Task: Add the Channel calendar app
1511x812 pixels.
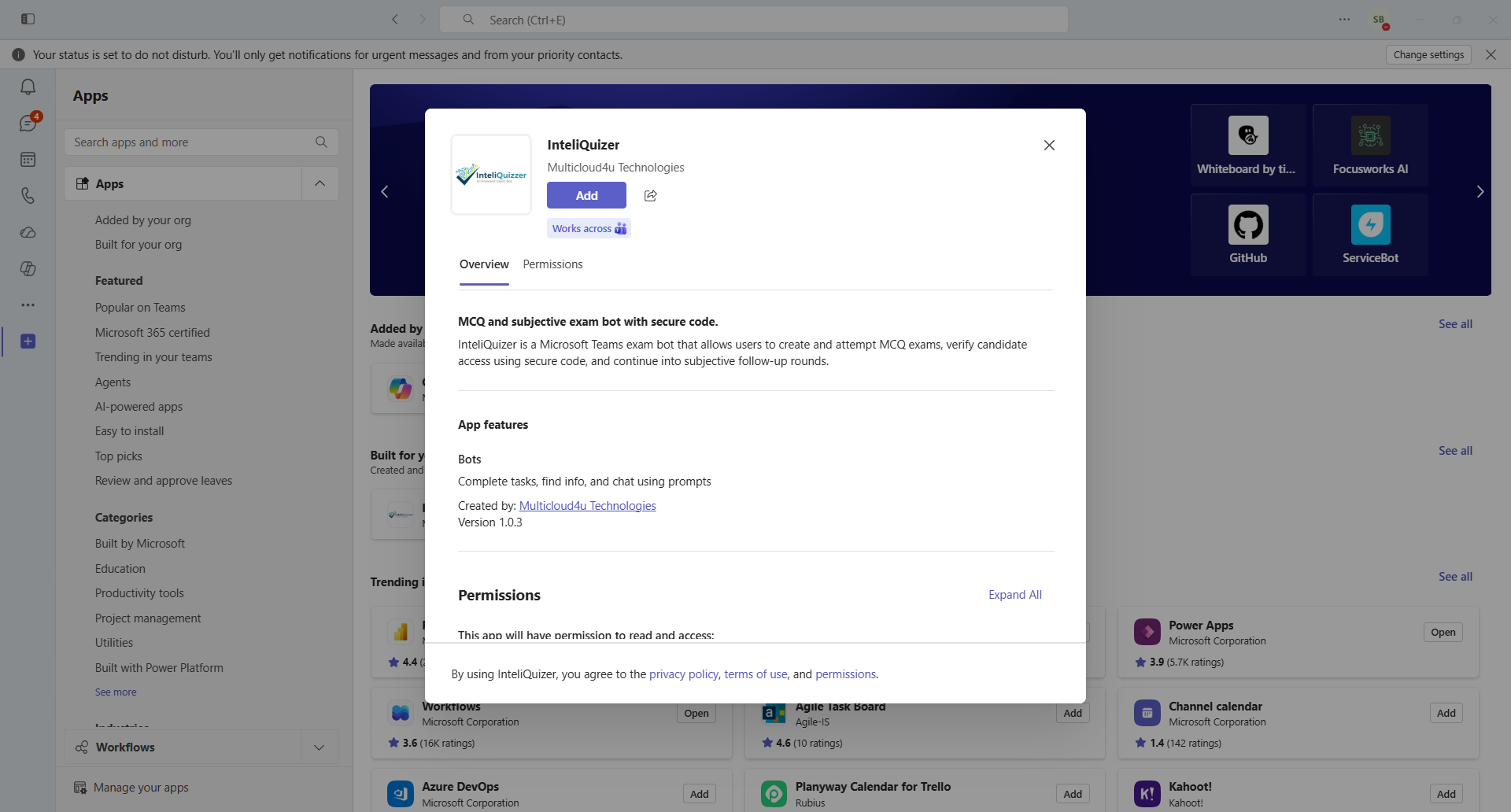Action: click(x=1446, y=714)
